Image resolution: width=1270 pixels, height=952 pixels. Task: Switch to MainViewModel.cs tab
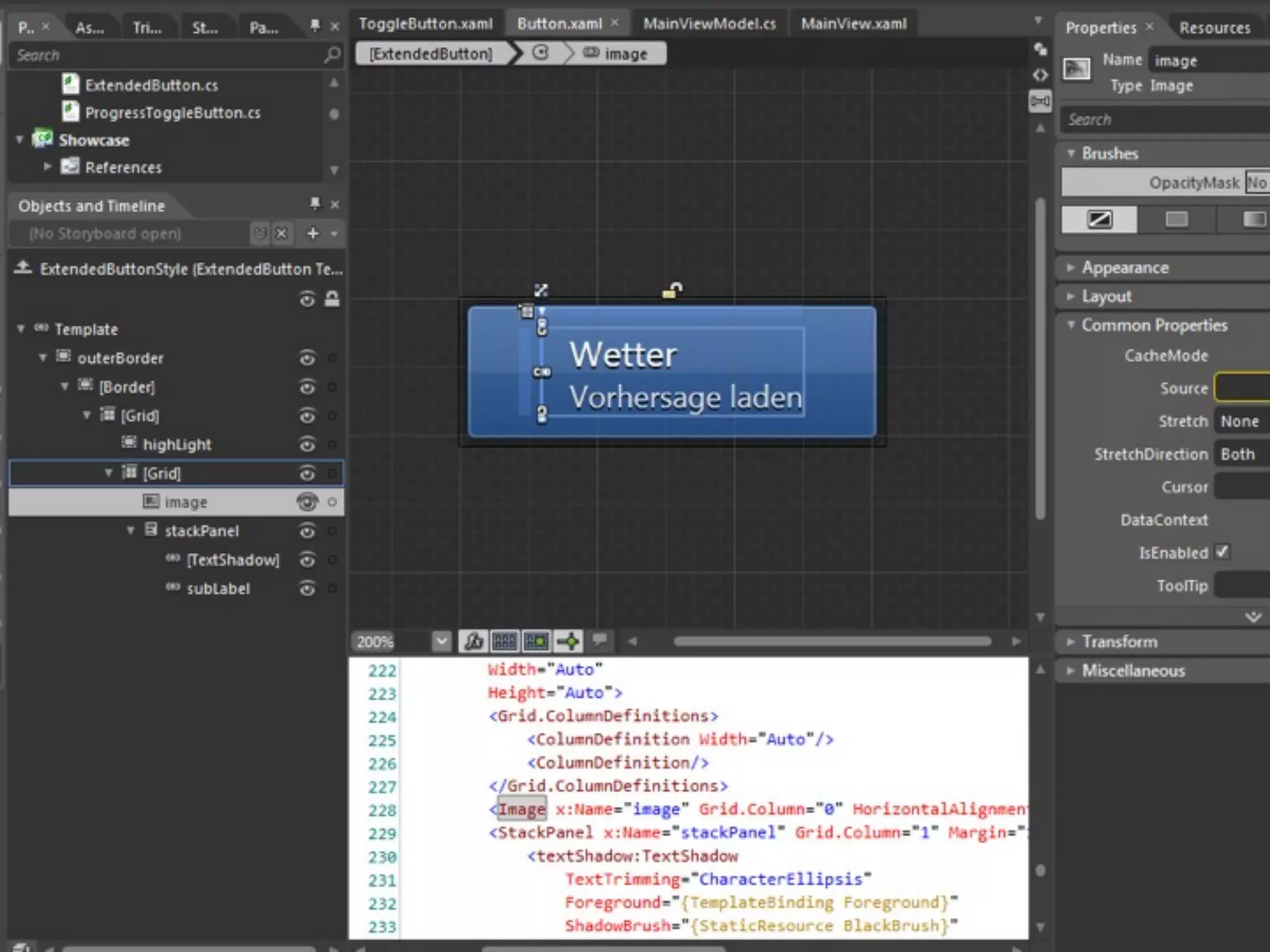click(x=709, y=24)
